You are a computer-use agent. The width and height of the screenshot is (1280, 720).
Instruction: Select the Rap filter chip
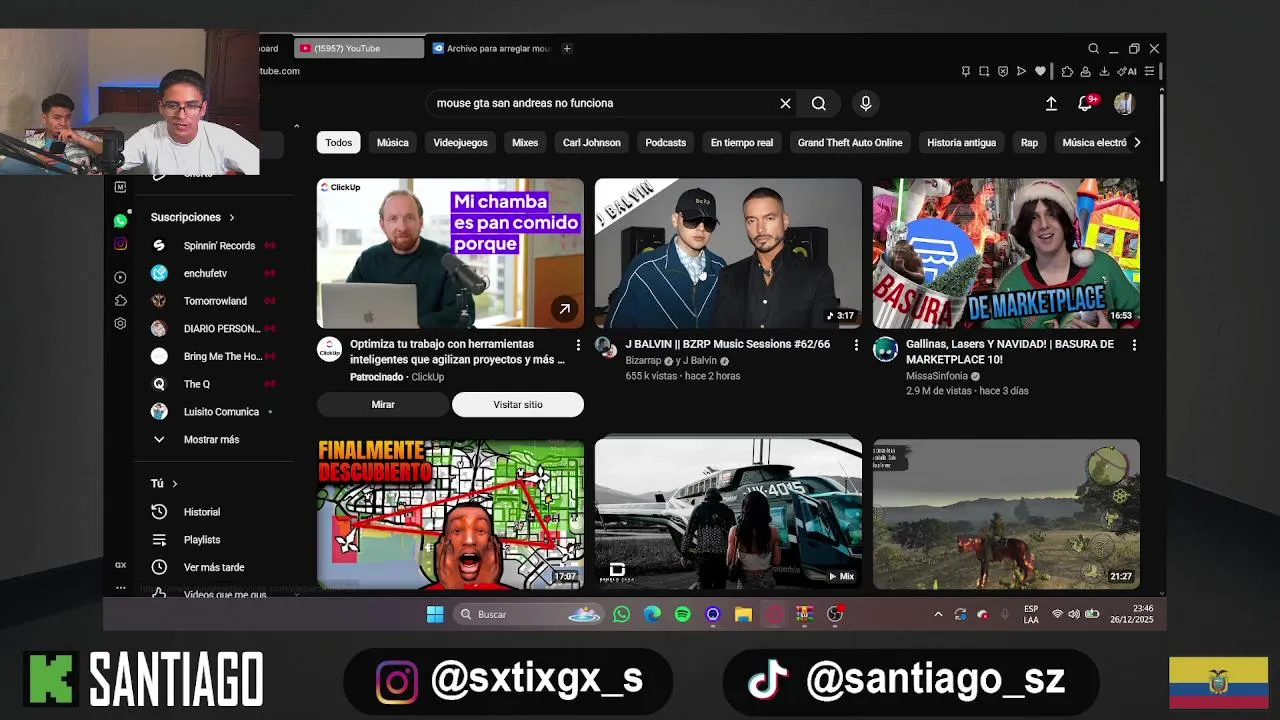coord(1029,143)
